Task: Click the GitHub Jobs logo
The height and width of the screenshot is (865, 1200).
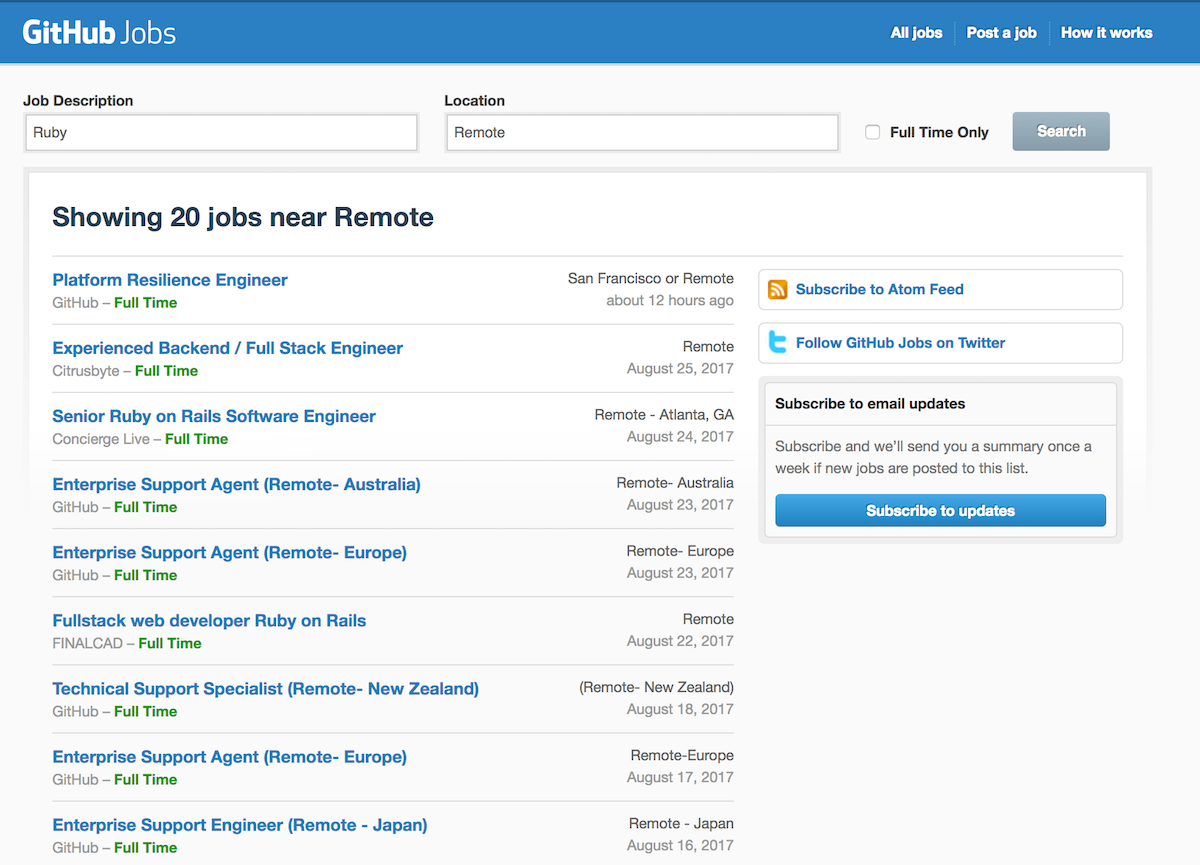Action: pos(99,33)
